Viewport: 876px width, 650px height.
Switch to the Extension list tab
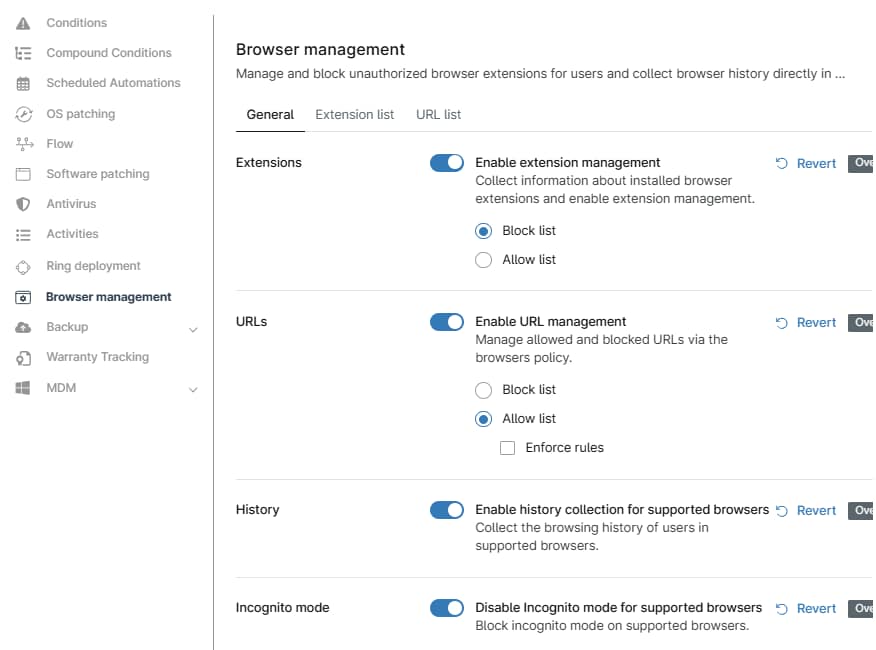(x=355, y=115)
